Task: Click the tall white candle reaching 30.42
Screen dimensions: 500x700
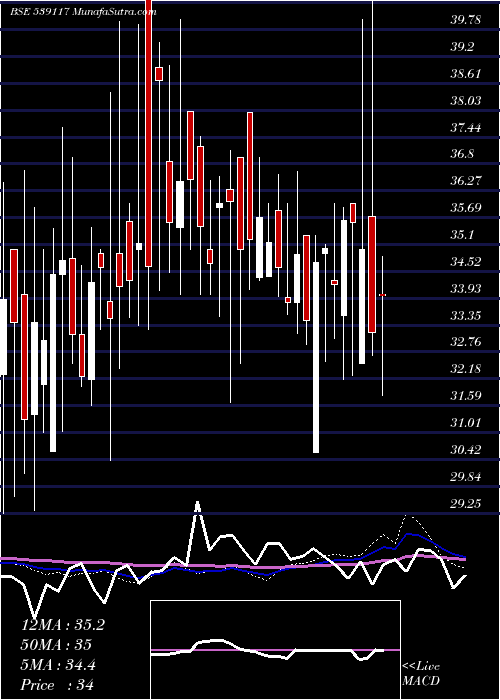Action: (x=316, y=357)
